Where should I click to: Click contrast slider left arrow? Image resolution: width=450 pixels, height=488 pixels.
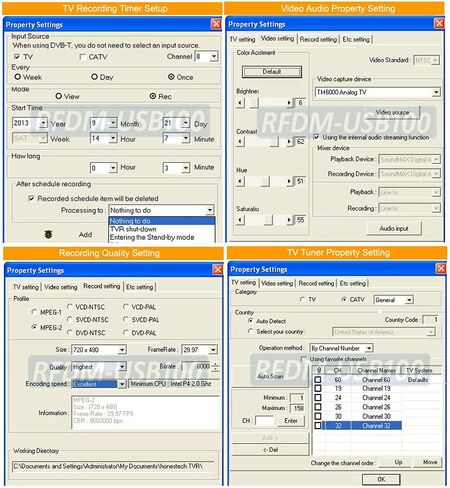tap(240, 142)
